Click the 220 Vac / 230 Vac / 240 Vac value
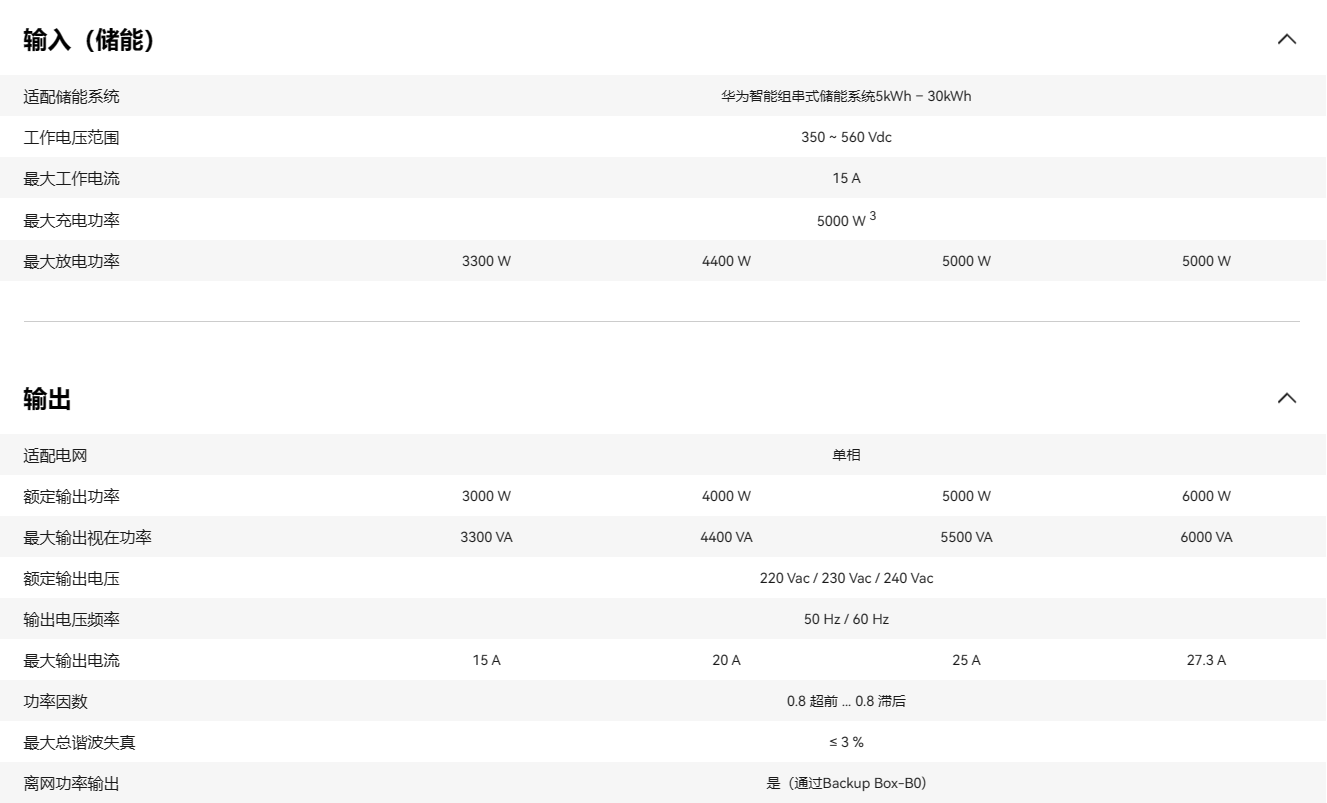Image resolution: width=1327 pixels, height=803 pixels. 846,578
